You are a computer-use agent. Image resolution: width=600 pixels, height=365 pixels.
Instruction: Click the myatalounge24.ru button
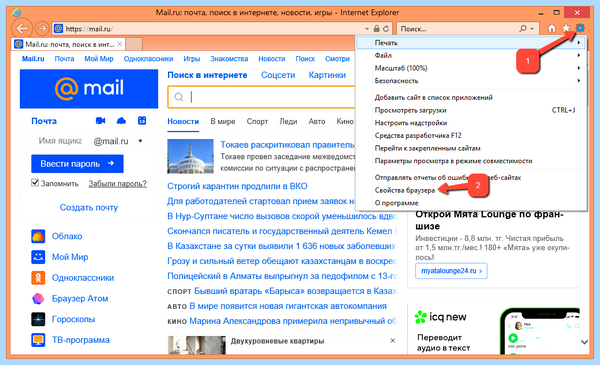pos(451,271)
